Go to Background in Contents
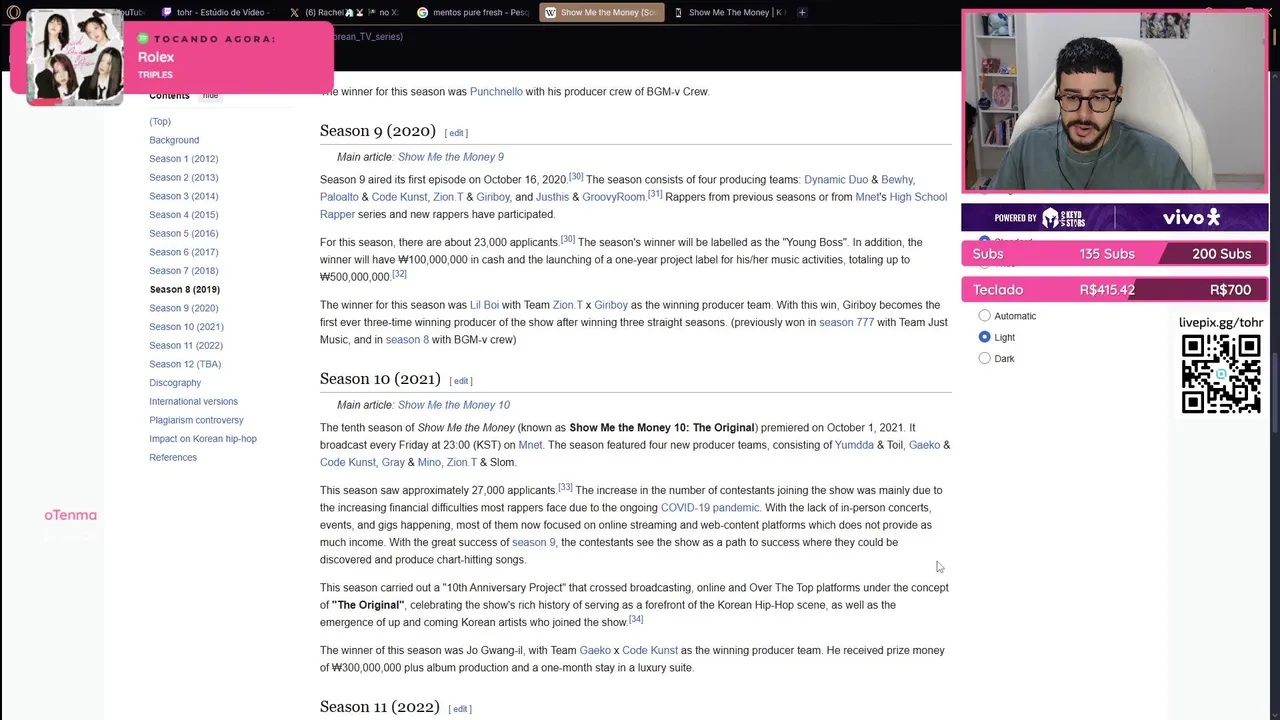 pyautogui.click(x=174, y=140)
